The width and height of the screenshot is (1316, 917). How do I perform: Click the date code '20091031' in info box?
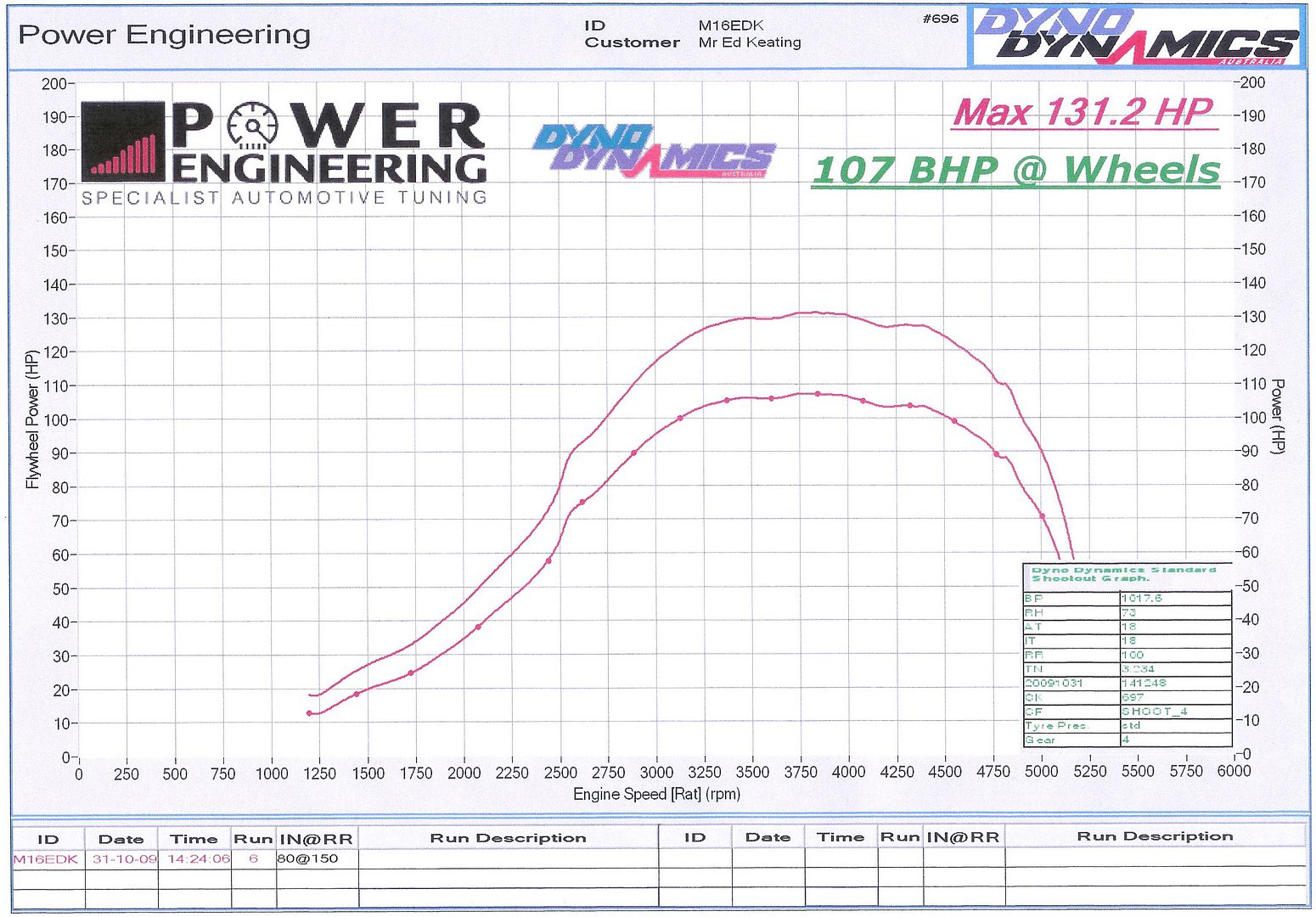point(1054,684)
